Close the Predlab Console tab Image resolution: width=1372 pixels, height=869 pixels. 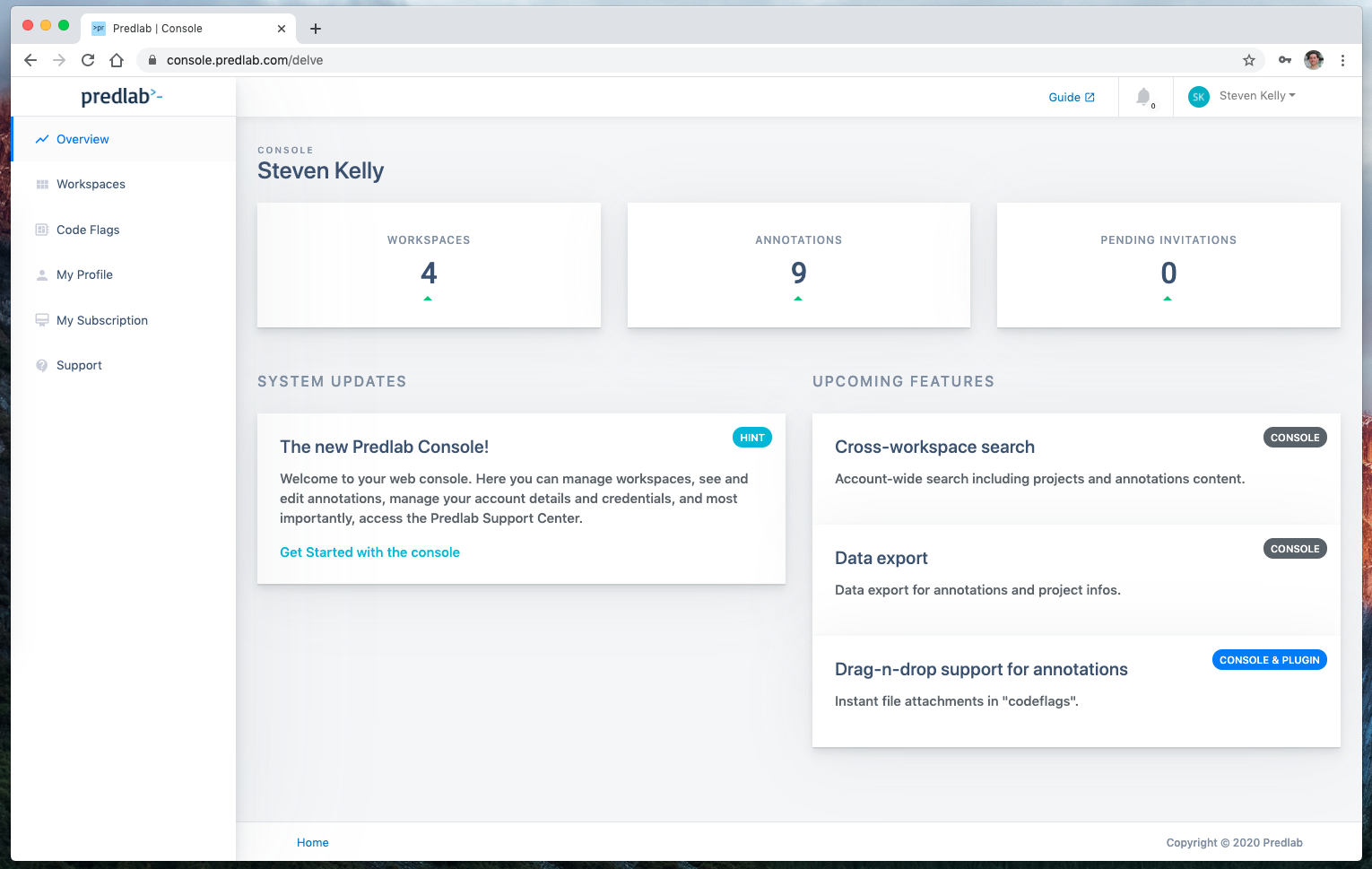282,29
